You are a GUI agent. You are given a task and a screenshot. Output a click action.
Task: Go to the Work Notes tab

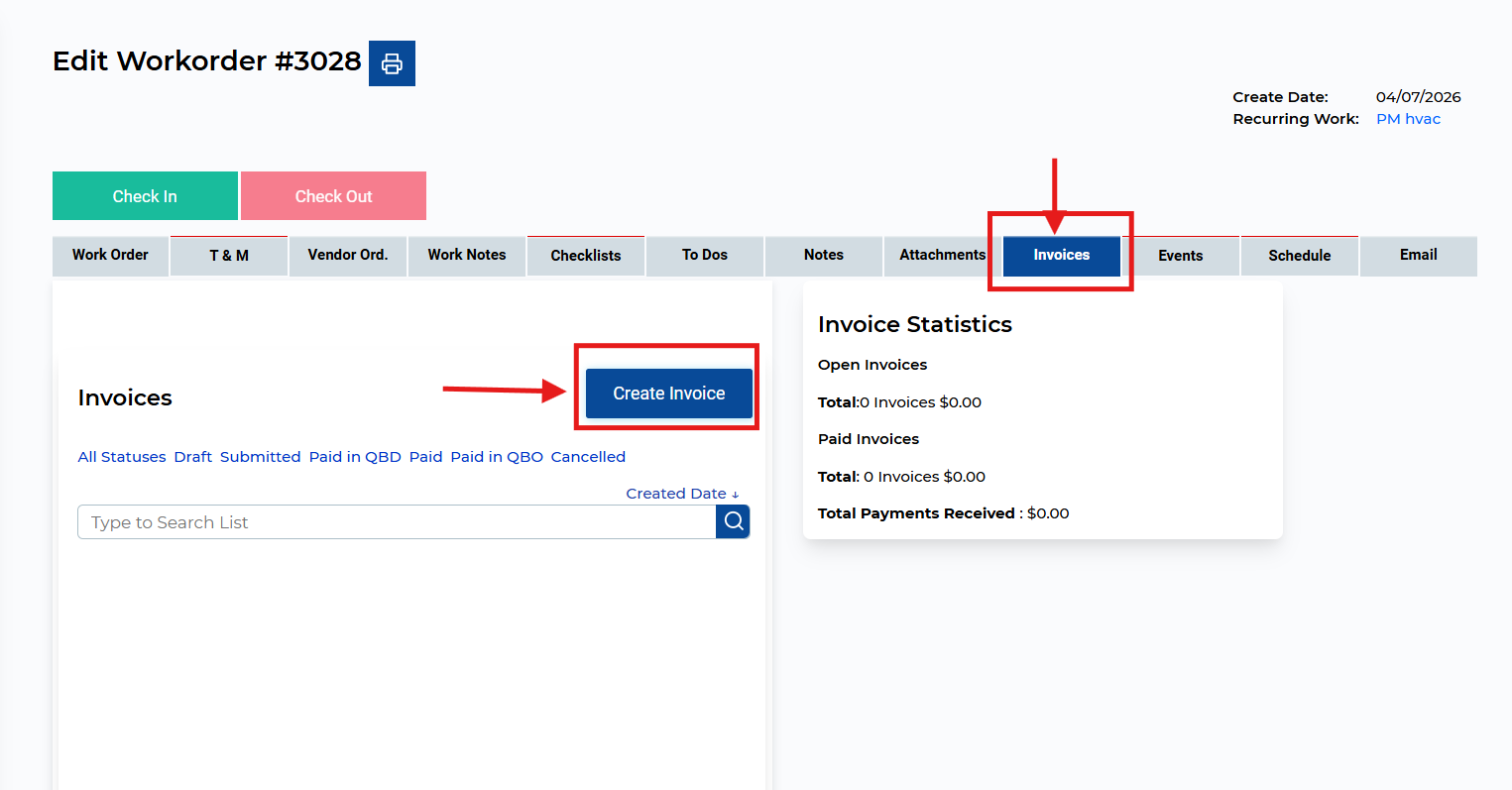467,256
